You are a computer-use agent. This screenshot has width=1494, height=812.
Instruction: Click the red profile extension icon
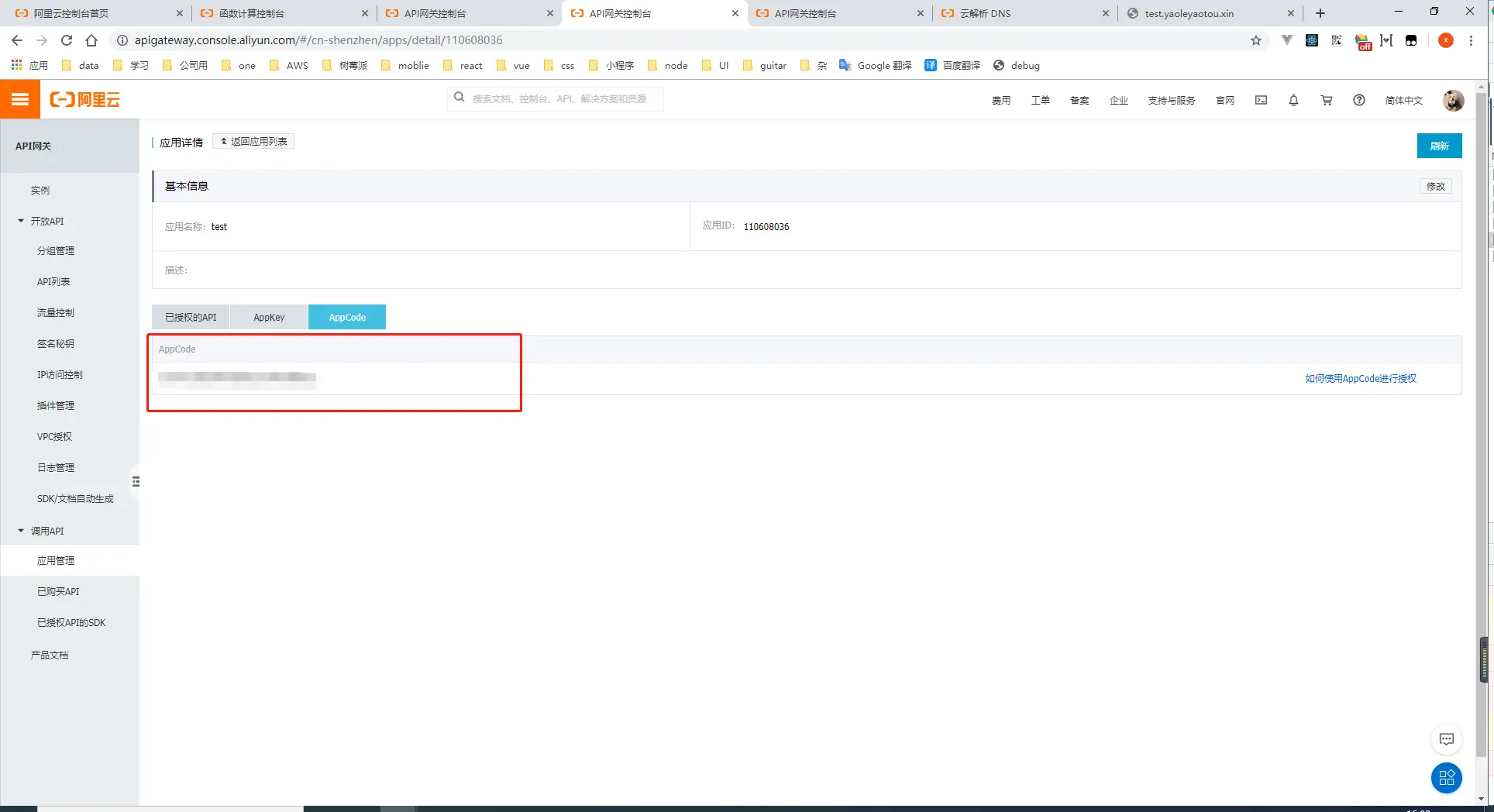(x=1445, y=40)
